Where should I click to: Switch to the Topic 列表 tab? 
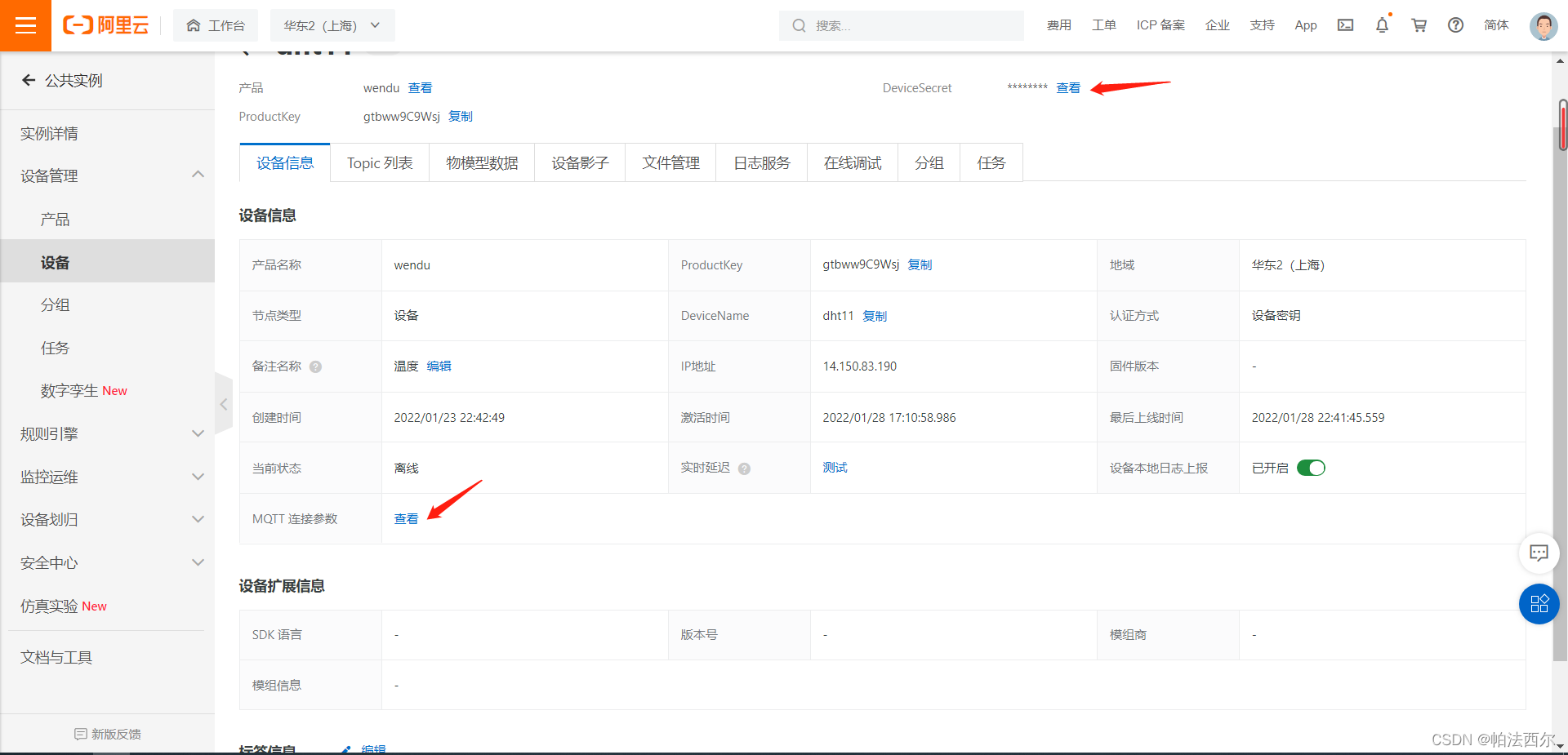click(380, 162)
